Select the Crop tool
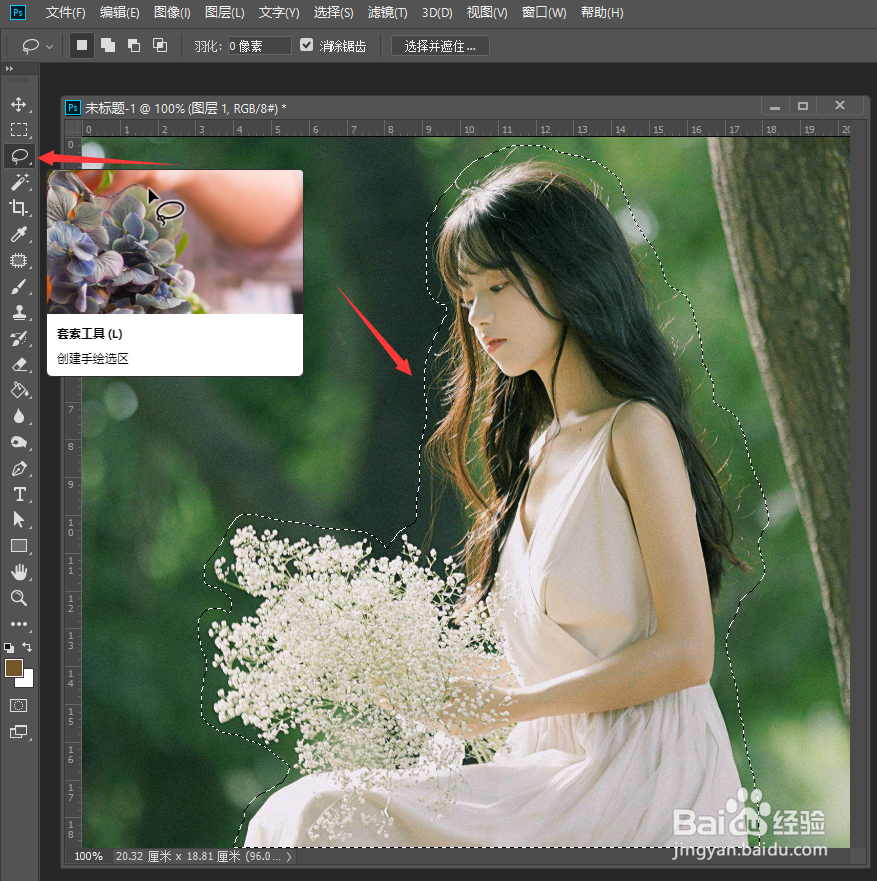877x881 pixels. click(19, 208)
